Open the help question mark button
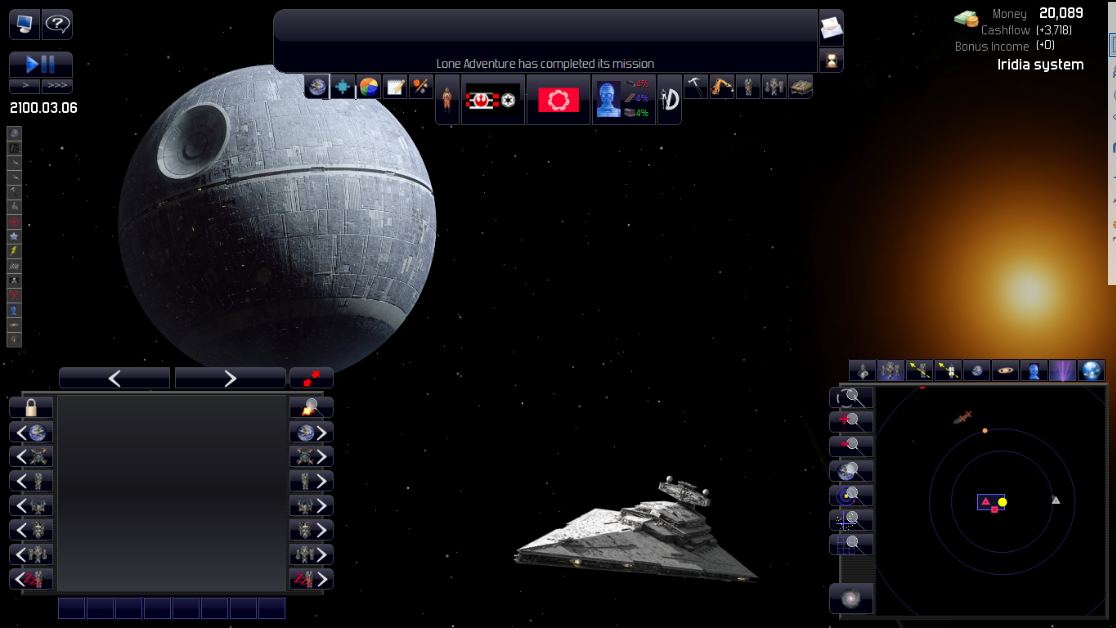Viewport: 1116px width, 628px height. coord(57,24)
